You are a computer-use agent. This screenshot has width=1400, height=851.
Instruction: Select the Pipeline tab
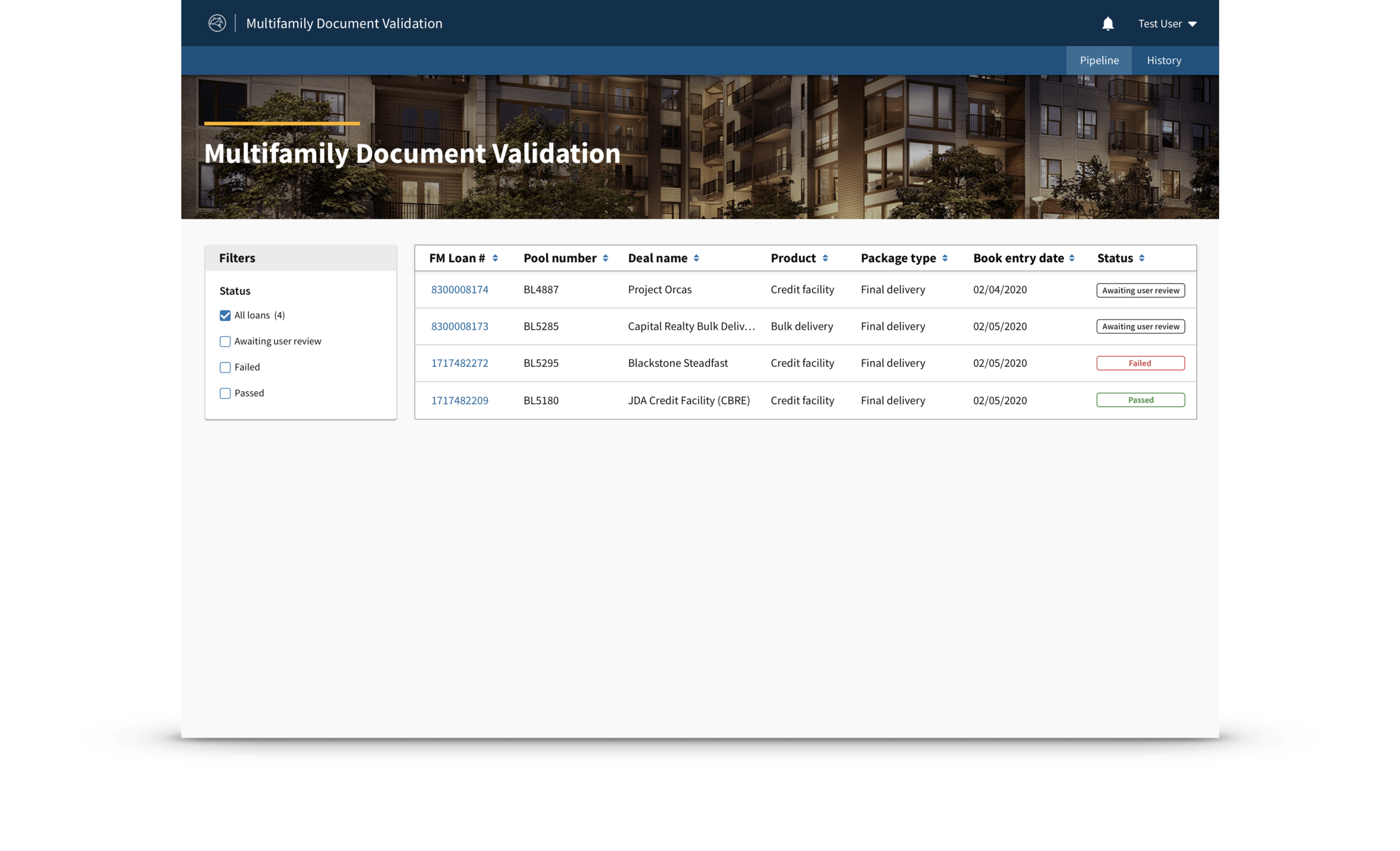(x=1099, y=61)
